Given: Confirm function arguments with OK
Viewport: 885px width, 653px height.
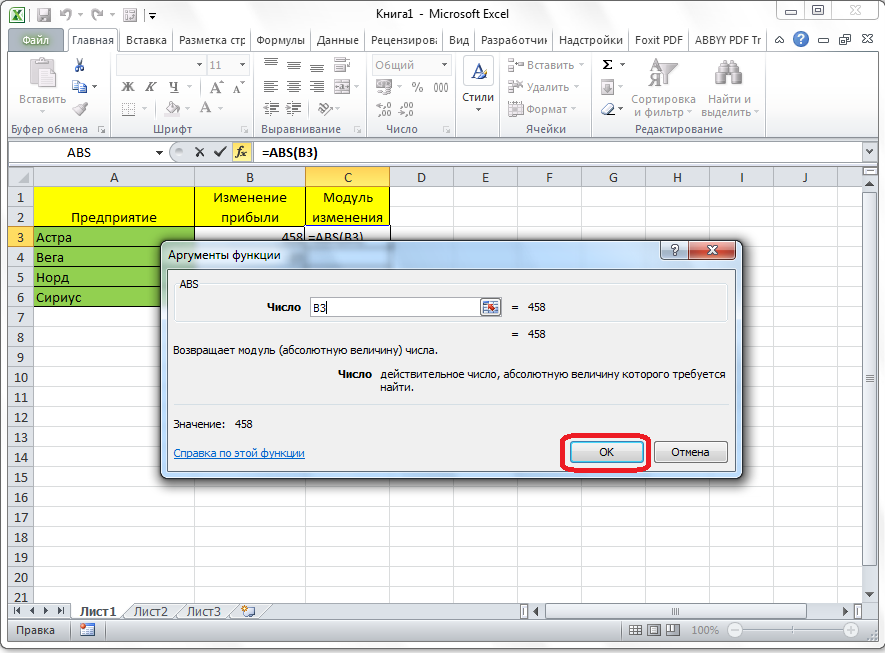Looking at the screenshot, I should click(x=606, y=452).
